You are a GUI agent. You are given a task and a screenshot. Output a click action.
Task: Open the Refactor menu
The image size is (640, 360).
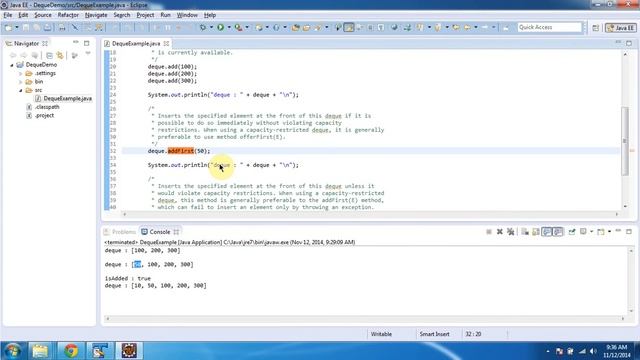click(68, 15)
